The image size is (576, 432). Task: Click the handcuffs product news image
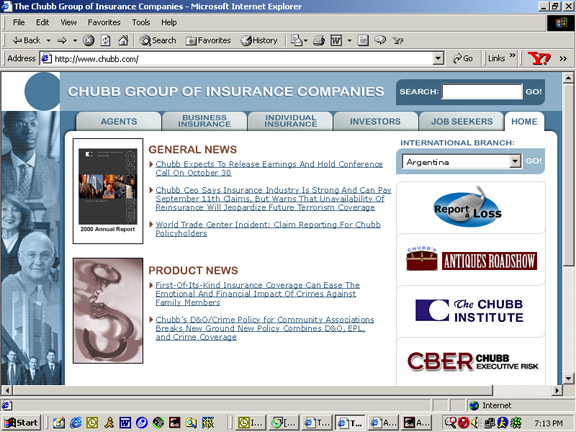coord(108,311)
